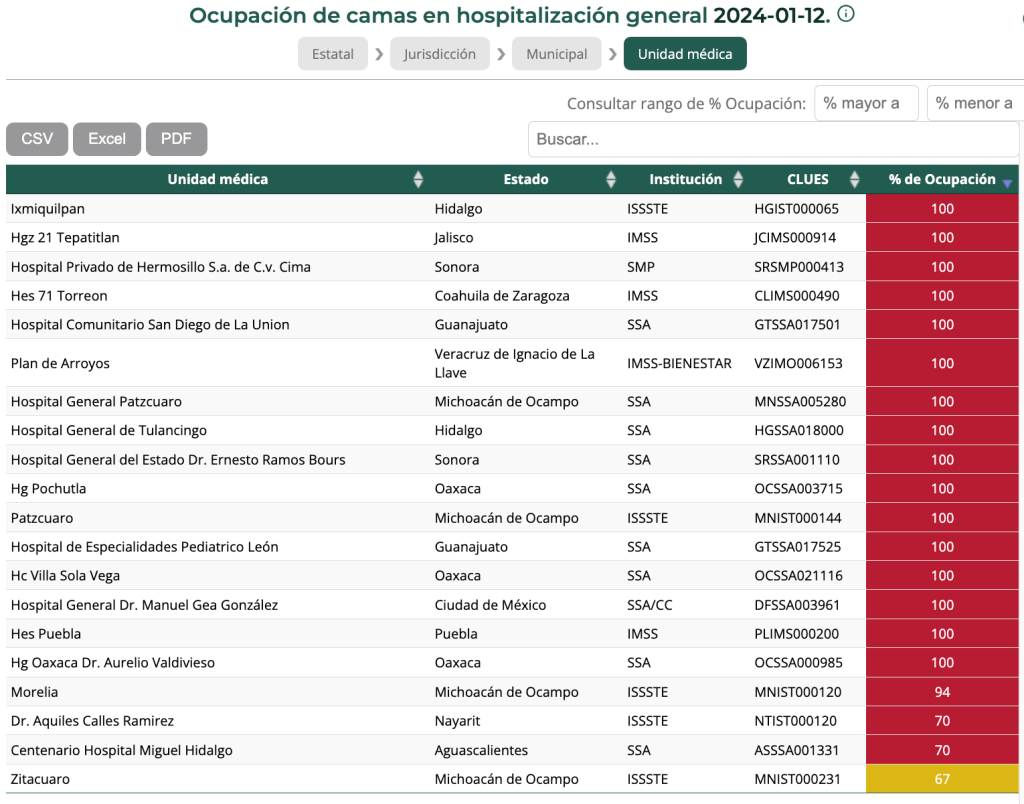Click the CLUES column sort arrows

pyautogui.click(x=854, y=179)
